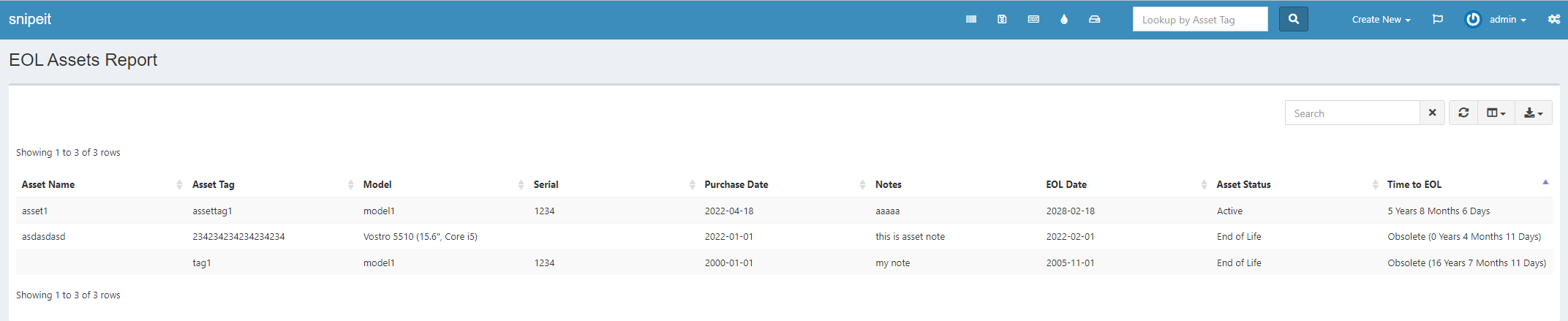Select purchase date 2022-01-01

click(x=729, y=237)
